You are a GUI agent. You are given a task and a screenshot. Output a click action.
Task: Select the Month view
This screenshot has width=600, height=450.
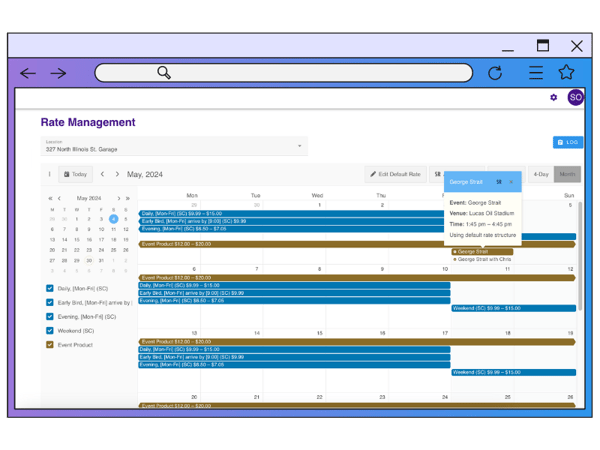coord(567,174)
